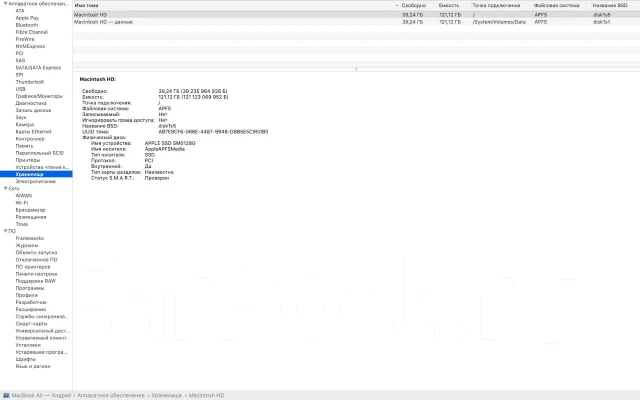The image size is (640, 400).
Task: Select Размещения in the sidebar
Action: (31, 217)
